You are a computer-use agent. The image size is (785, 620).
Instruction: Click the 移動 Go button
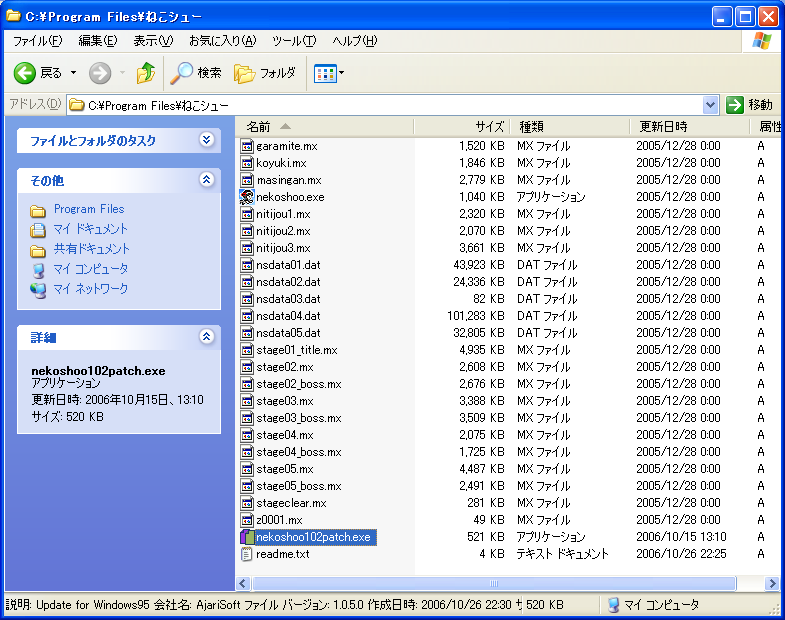749,104
